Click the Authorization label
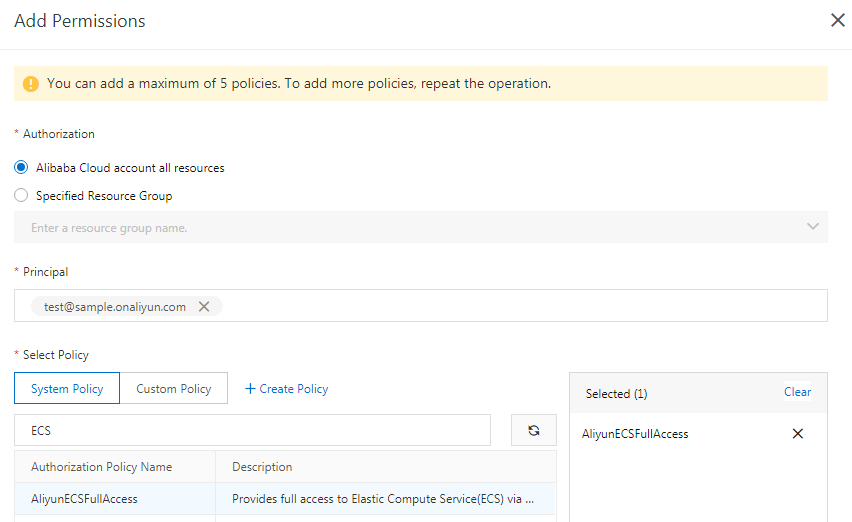 click(x=59, y=134)
